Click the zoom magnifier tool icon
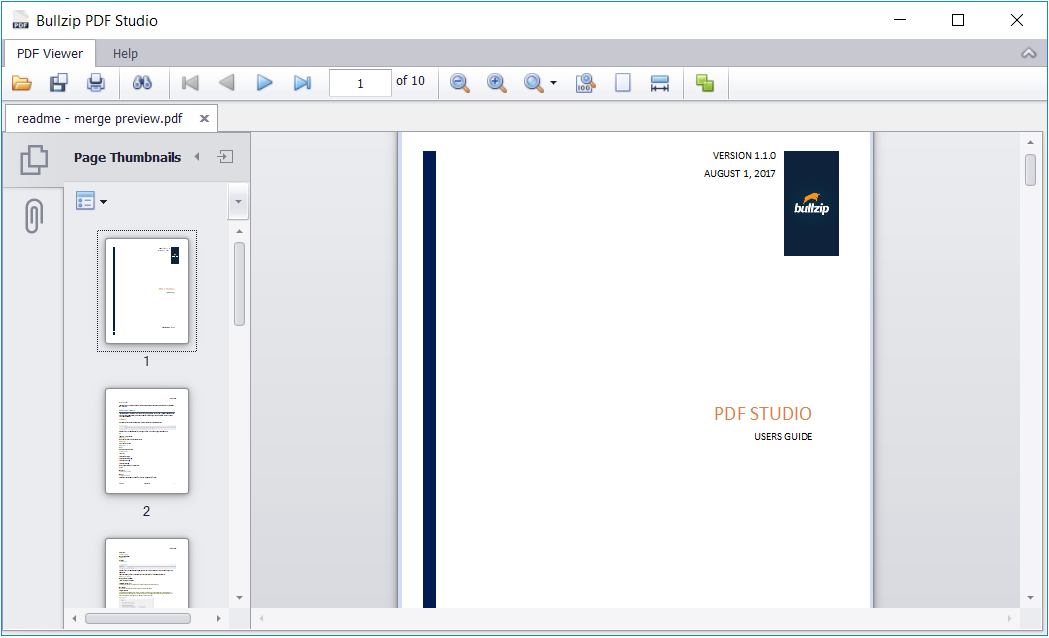The image size is (1049, 638). [533, 83]
